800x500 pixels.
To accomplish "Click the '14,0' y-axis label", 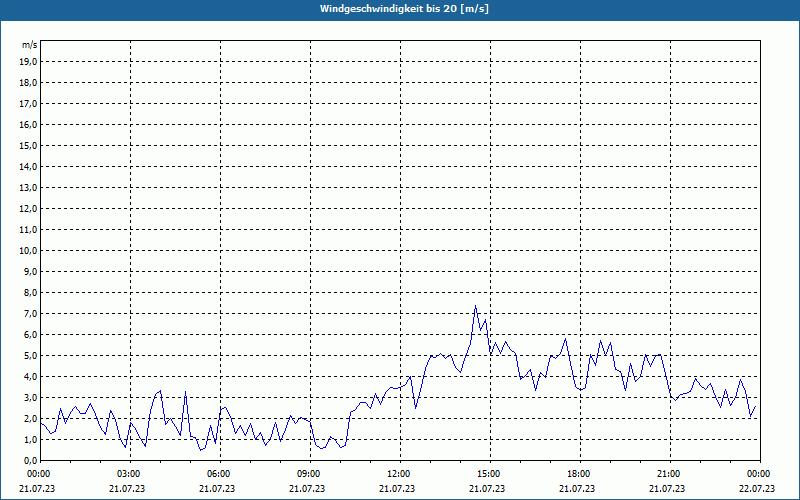I will pos(29,167).
